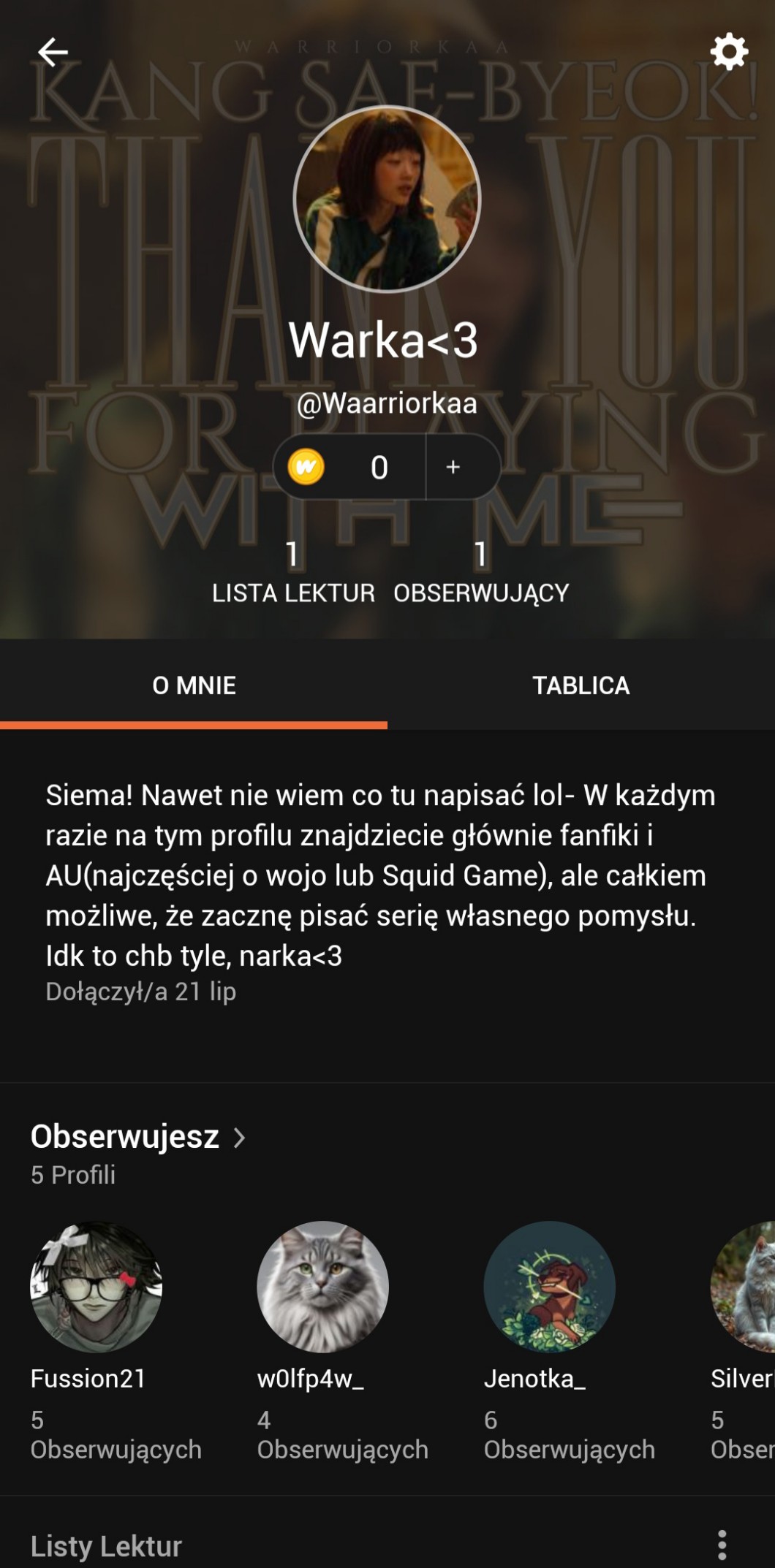Expand Obserwujesz list with chevron arrow
The width and height of the screenshot is (775, 1568).
(x=239, y=1137)
